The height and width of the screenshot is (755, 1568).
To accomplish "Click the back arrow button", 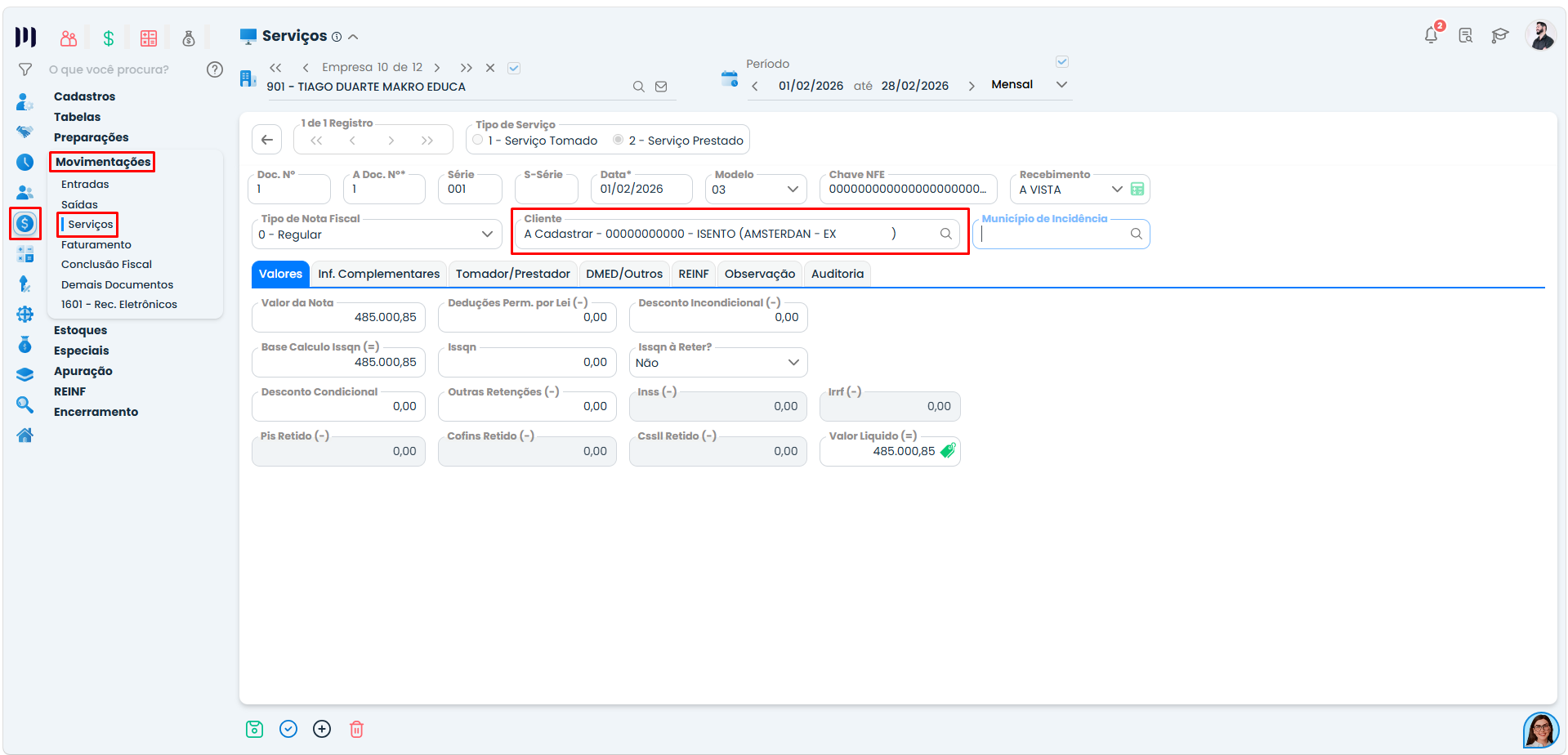I will 267,140.
